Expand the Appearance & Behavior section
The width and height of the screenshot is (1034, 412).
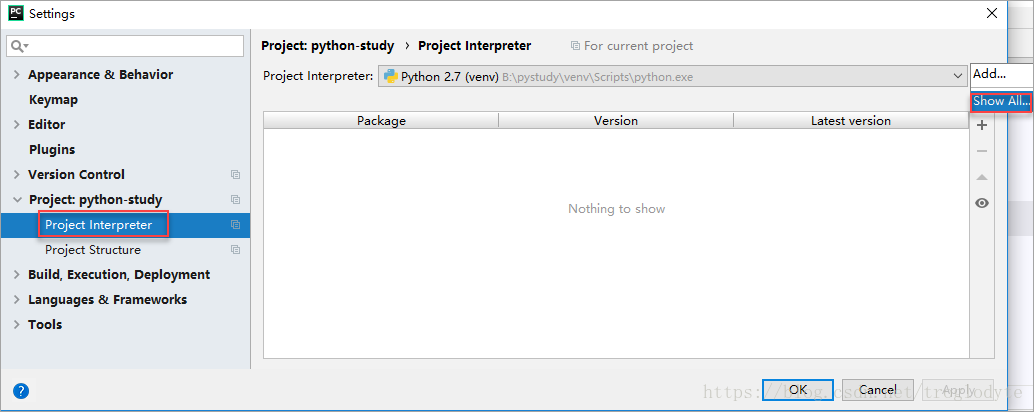(x=17, y=74)
